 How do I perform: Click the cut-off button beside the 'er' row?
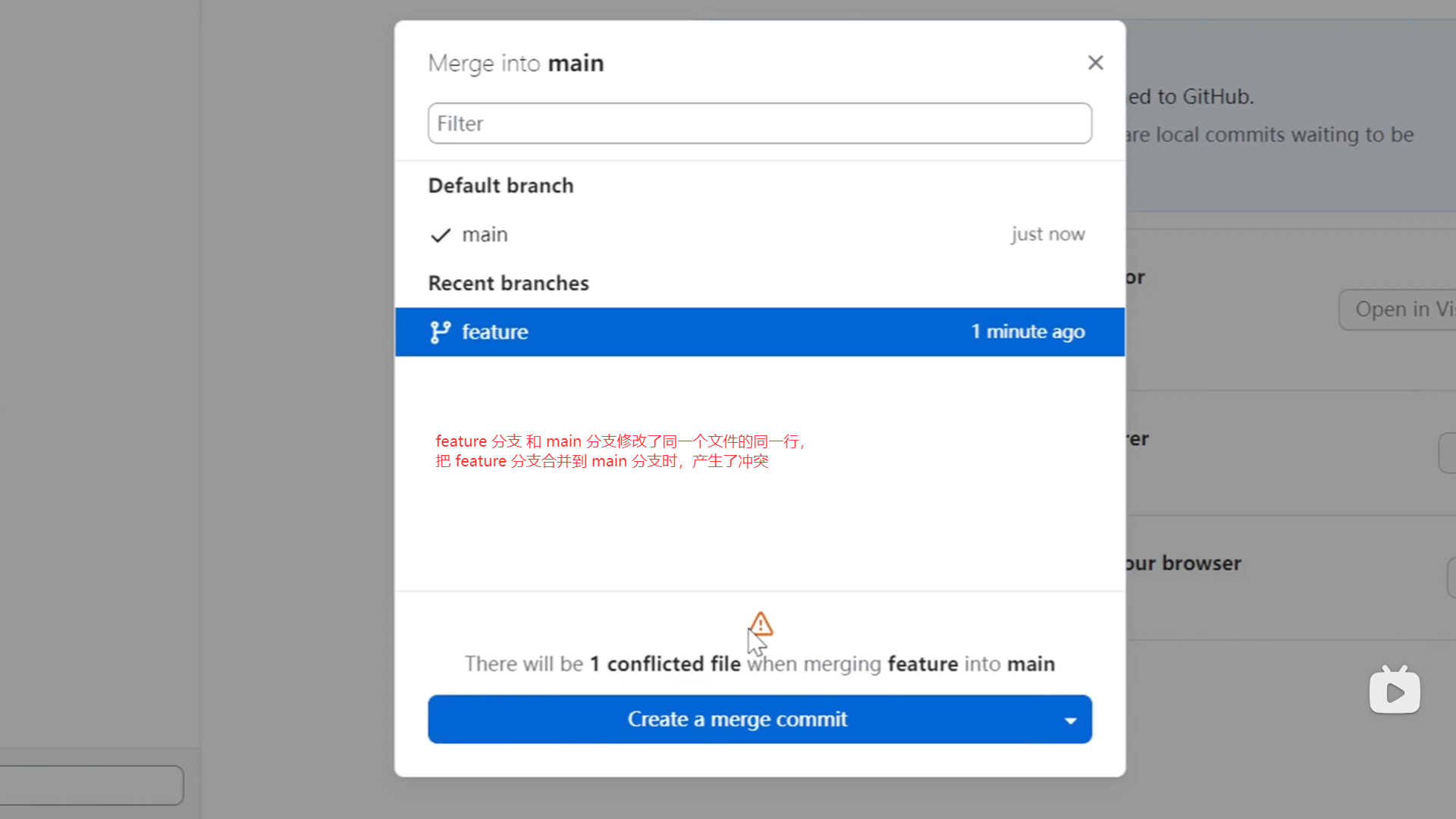1447,453
